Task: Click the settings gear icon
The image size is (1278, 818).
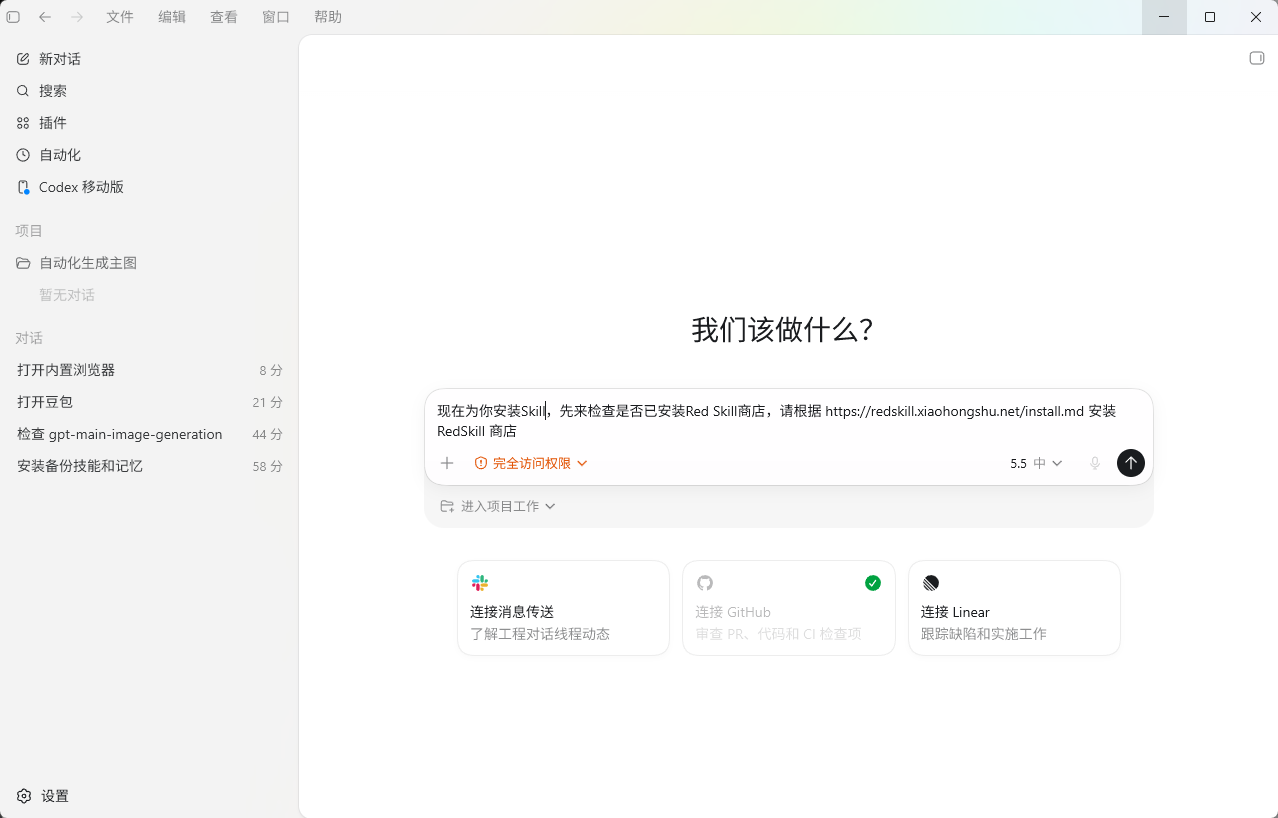Action: tap(24, 796)
